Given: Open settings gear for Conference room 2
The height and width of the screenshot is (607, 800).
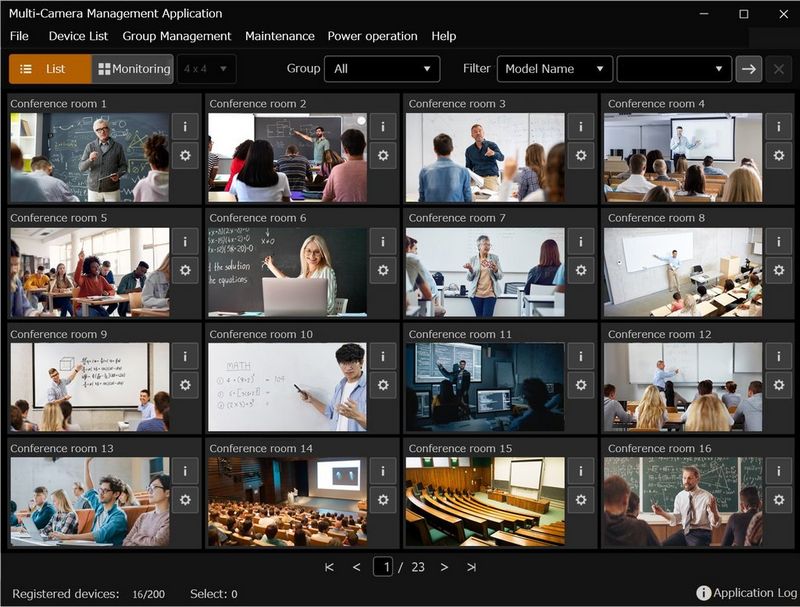Looking at the screenshot, I should pos(384,157).
